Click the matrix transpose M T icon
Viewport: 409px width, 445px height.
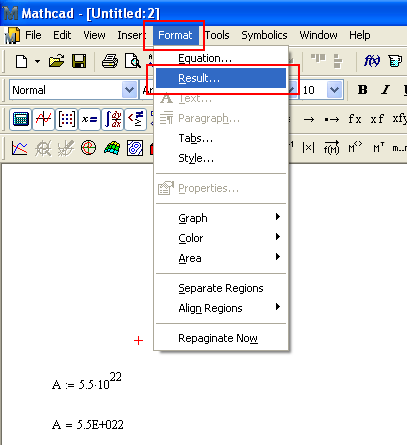[x=378, y=147]
